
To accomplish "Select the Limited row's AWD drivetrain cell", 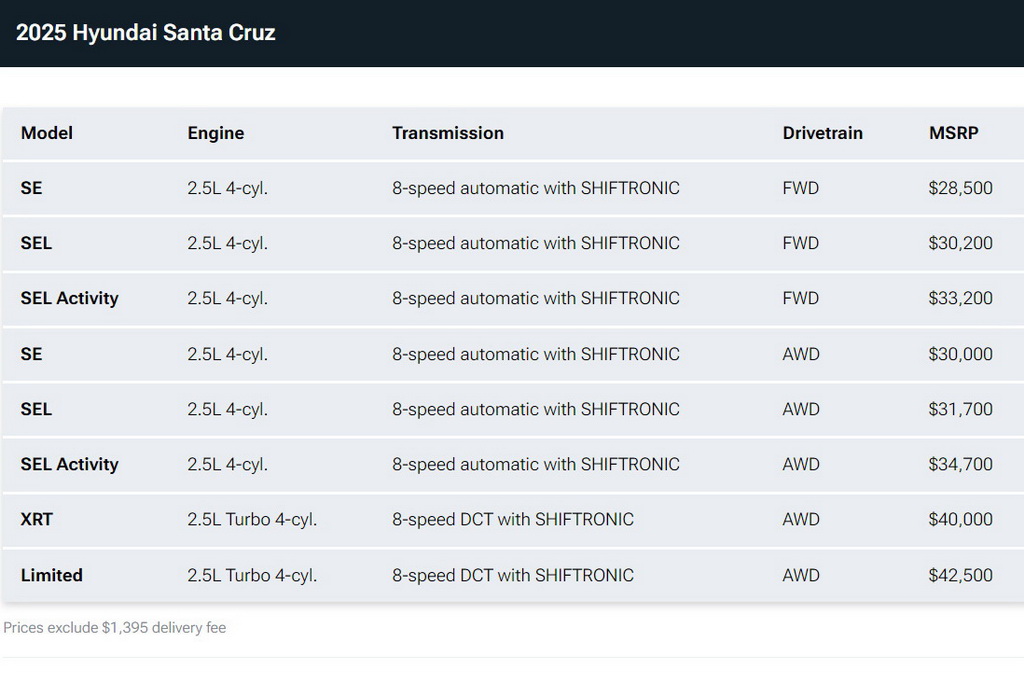I will coord(801,575).
